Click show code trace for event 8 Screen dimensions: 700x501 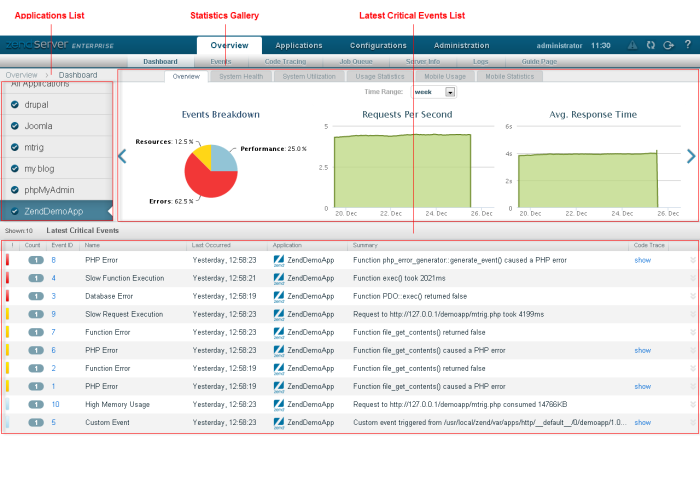[642, 260]
